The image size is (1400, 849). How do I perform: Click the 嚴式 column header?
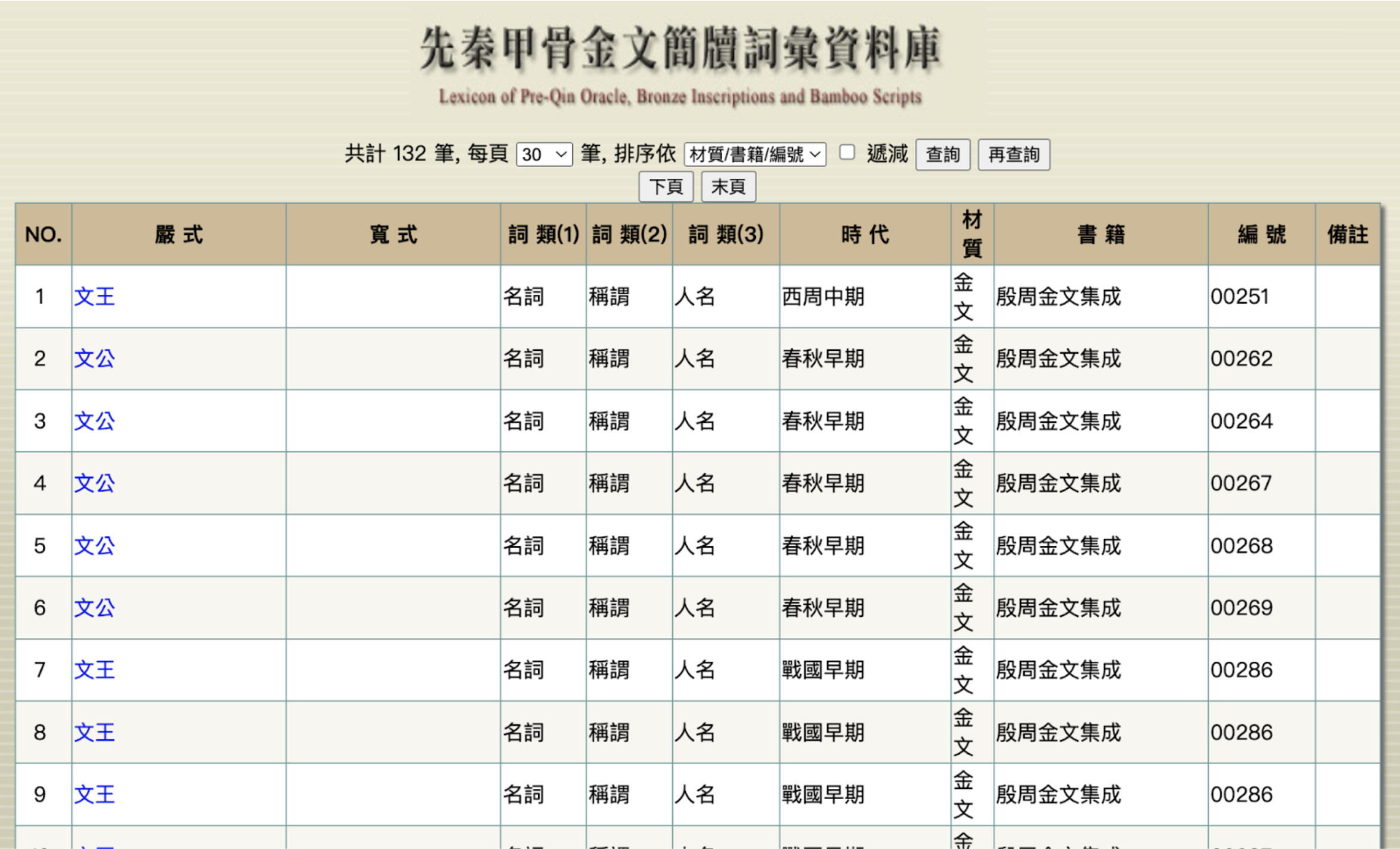[179, 234]
